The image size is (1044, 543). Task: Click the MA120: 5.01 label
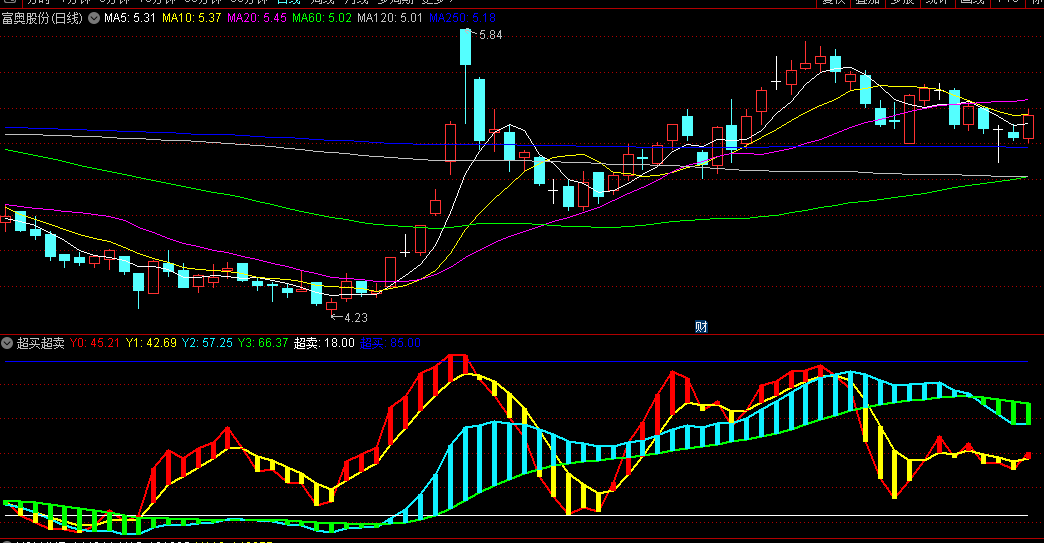pyautogui.click(x=390, y=18)
